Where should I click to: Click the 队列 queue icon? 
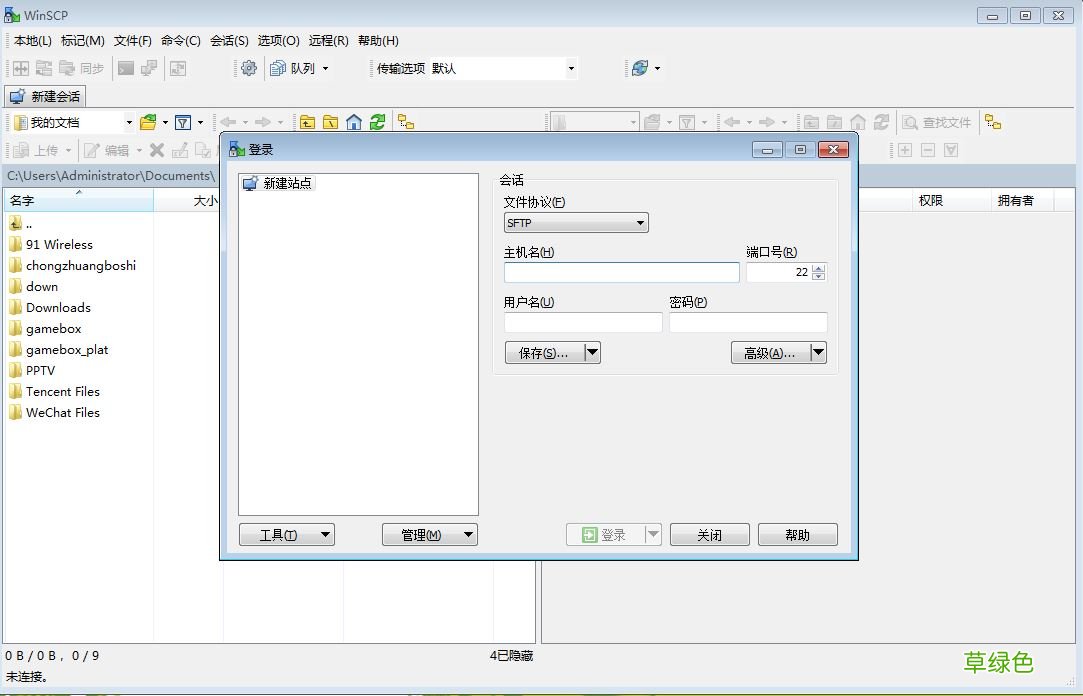(x=278, y=68)
